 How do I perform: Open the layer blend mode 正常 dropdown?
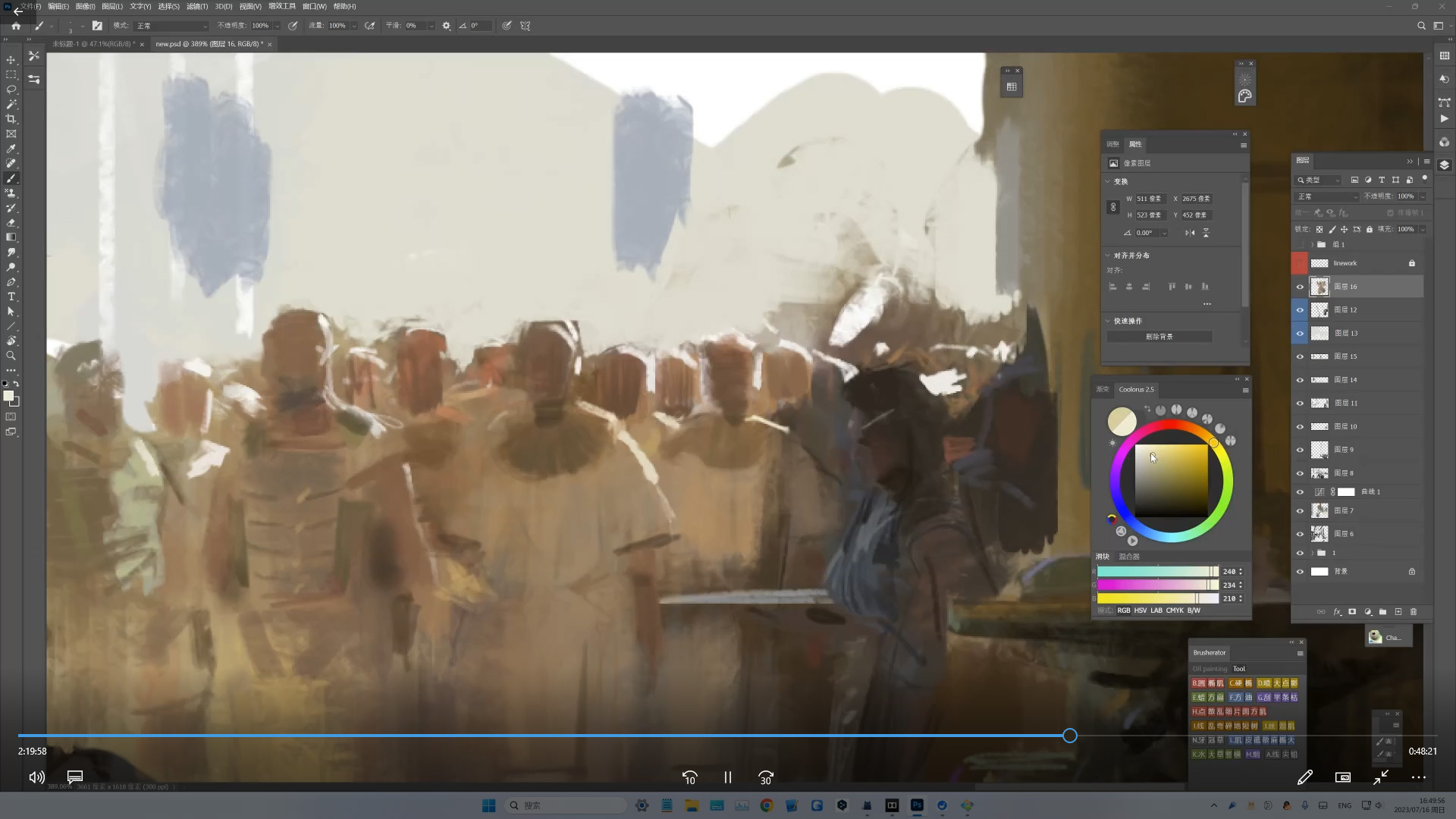click(1327, 196)
